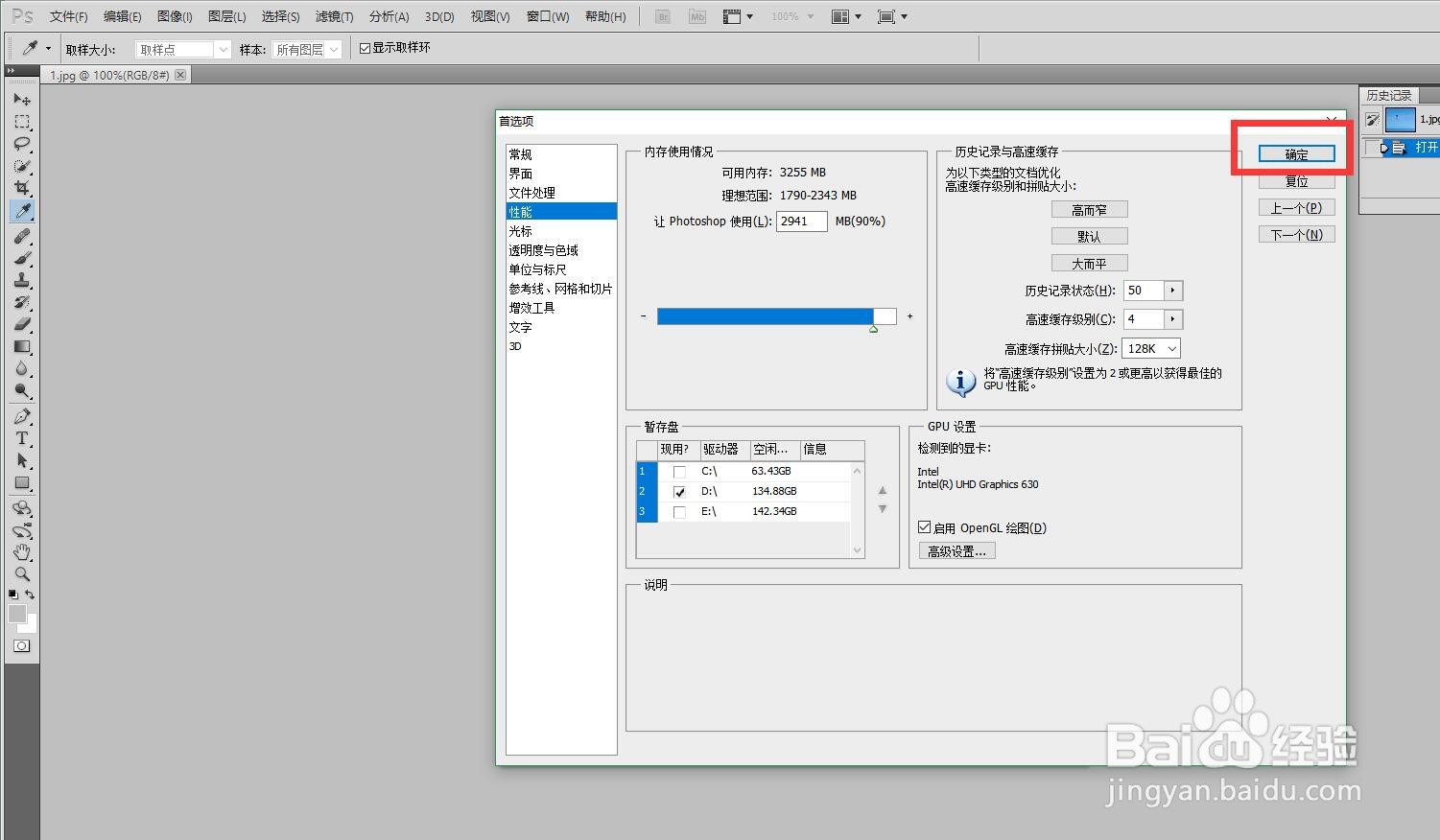Select the Gradient tool
Image resolution: width=1440 pixels, height=840 pixels.
22,346
